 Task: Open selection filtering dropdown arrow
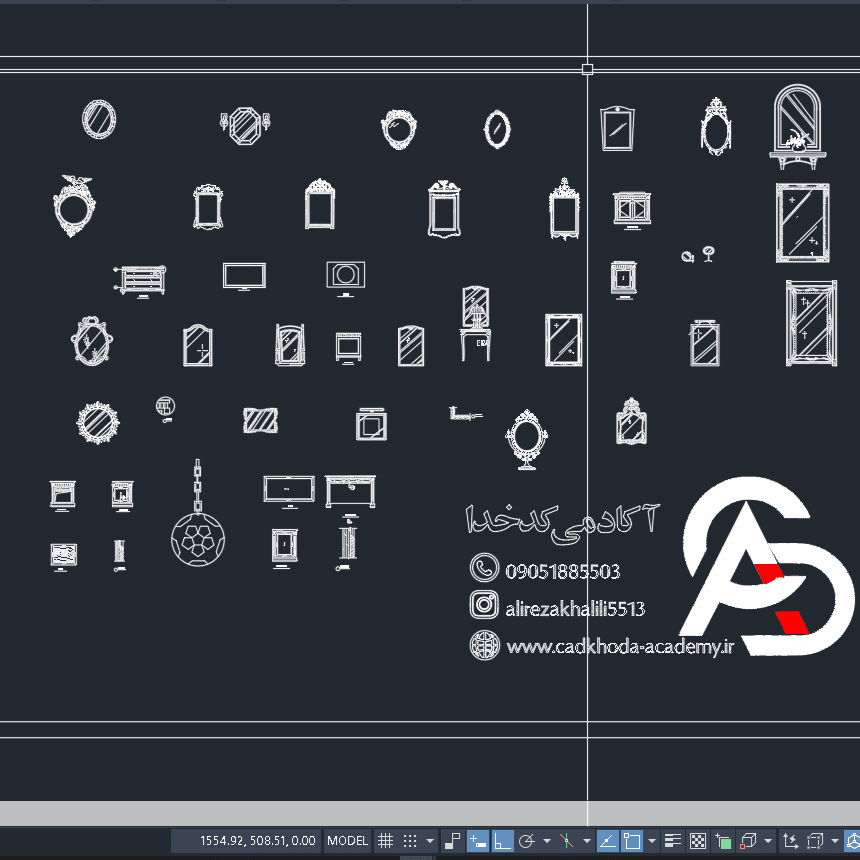click(x=835, y=840)
